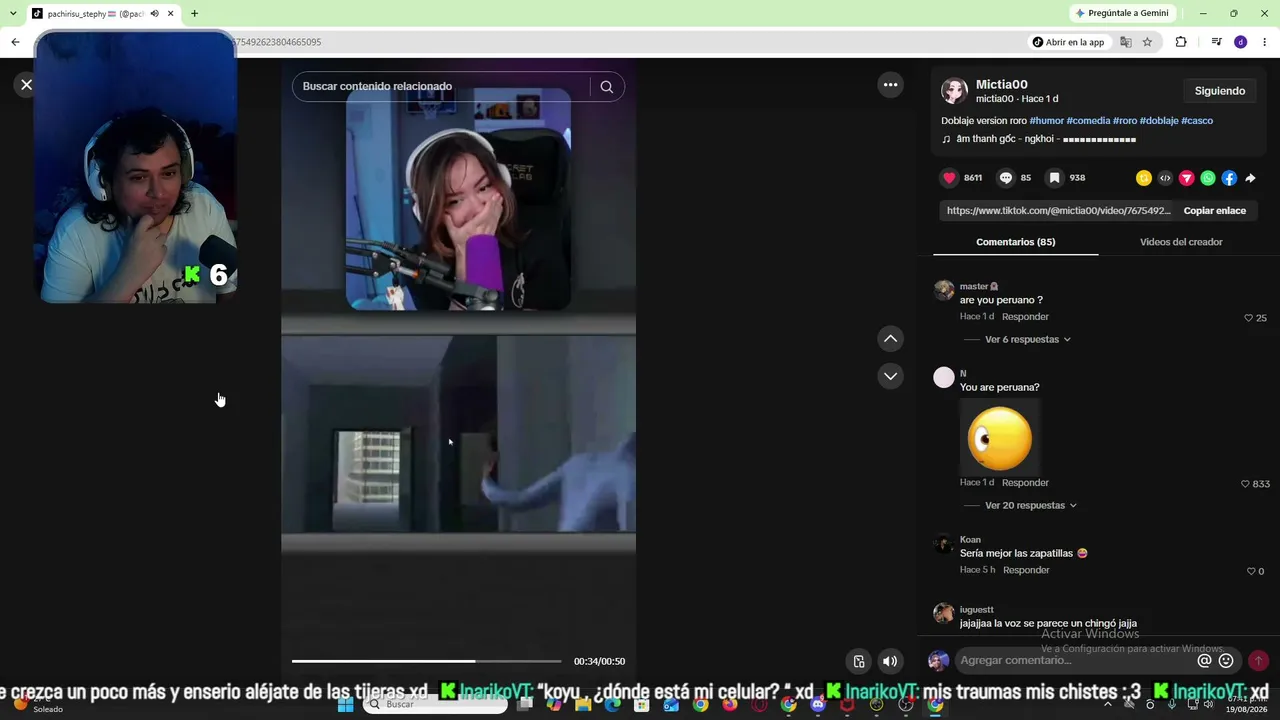Select the 'Comentarios (85)' tab

point(1016,242)
